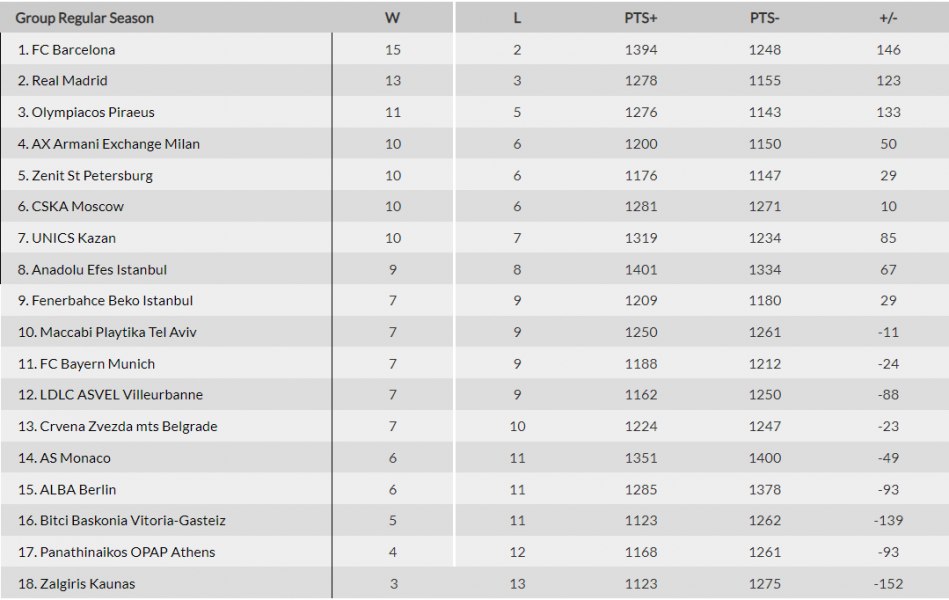Open FC Bayern Munich team entry

click(x=97, y=364)
